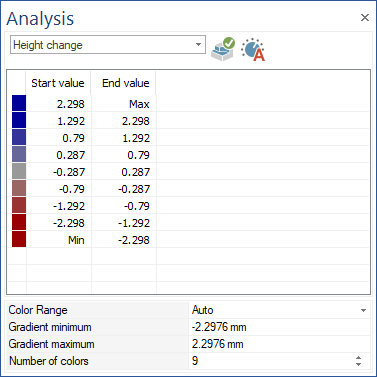Click the Number of colors property label
377x377 pixels.
tap(49, 361)
